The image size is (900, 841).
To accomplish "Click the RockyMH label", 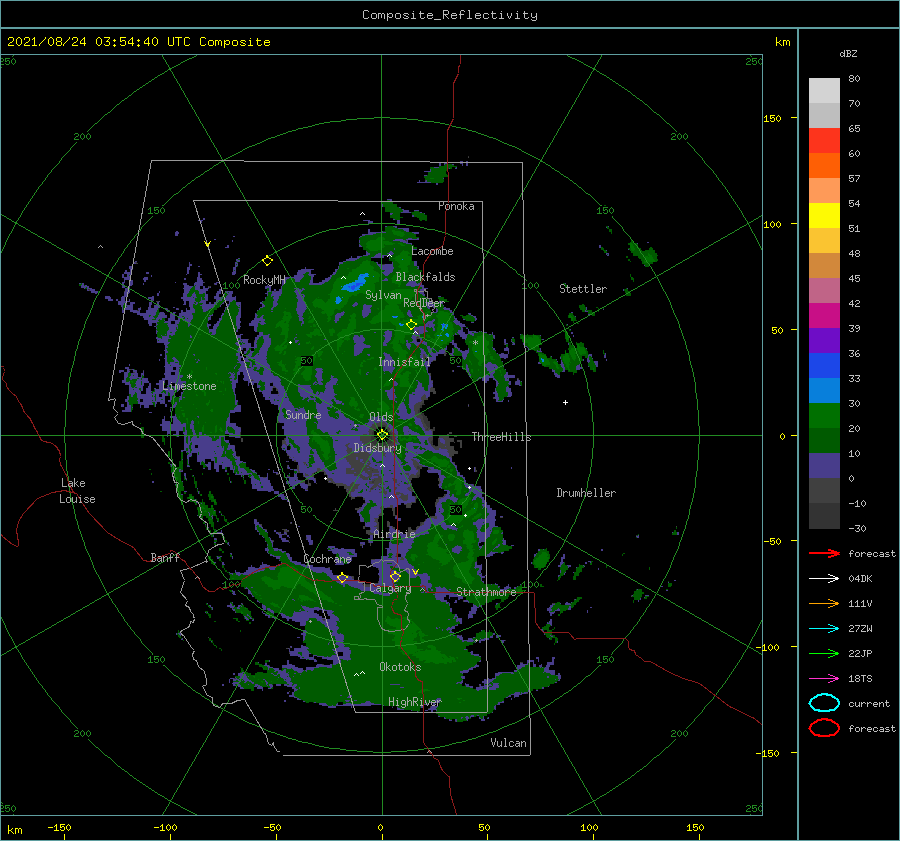I will (x=264, y=280).
